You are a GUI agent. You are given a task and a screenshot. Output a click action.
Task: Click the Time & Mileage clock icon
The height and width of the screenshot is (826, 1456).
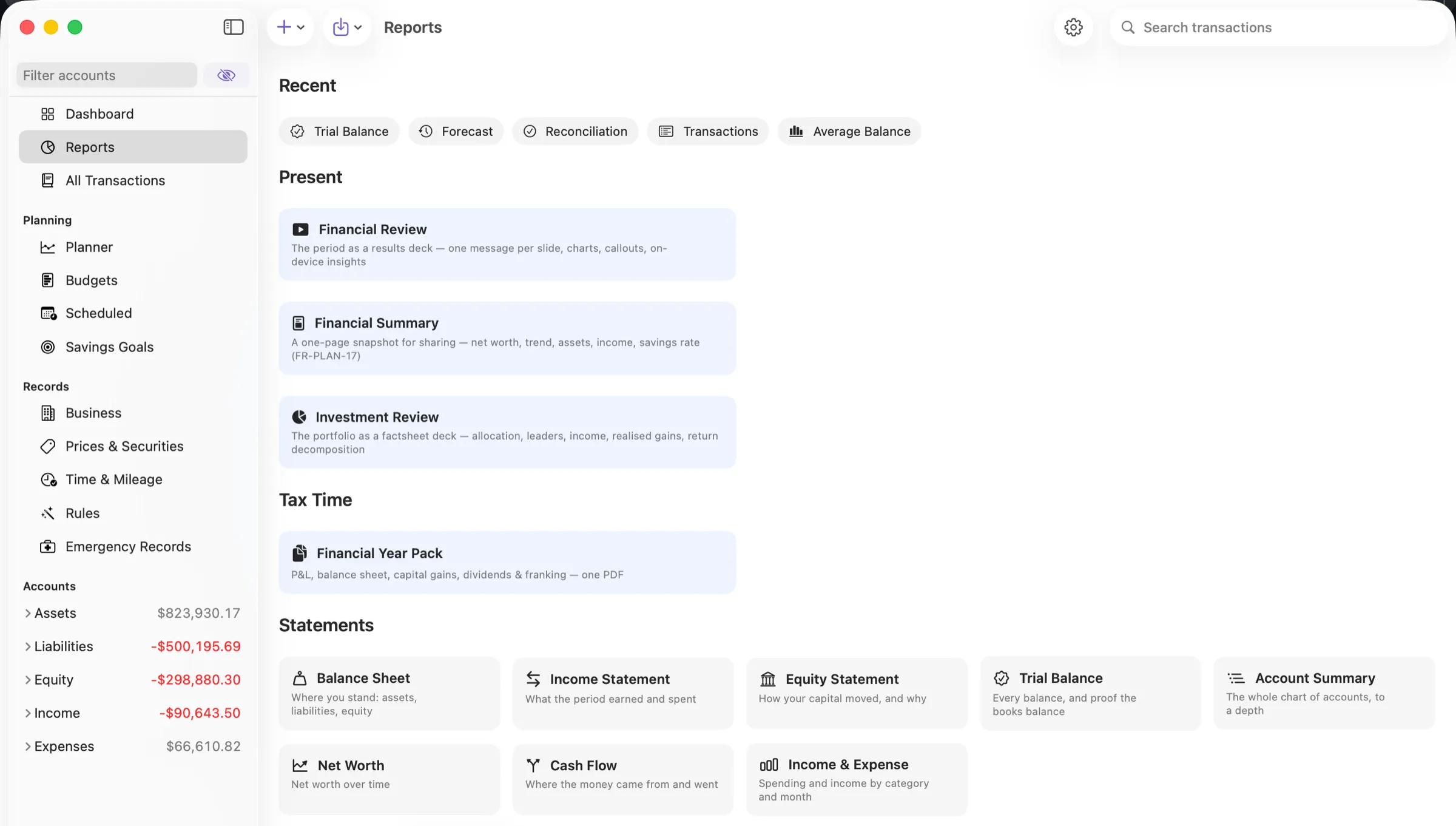pos(49,479)
